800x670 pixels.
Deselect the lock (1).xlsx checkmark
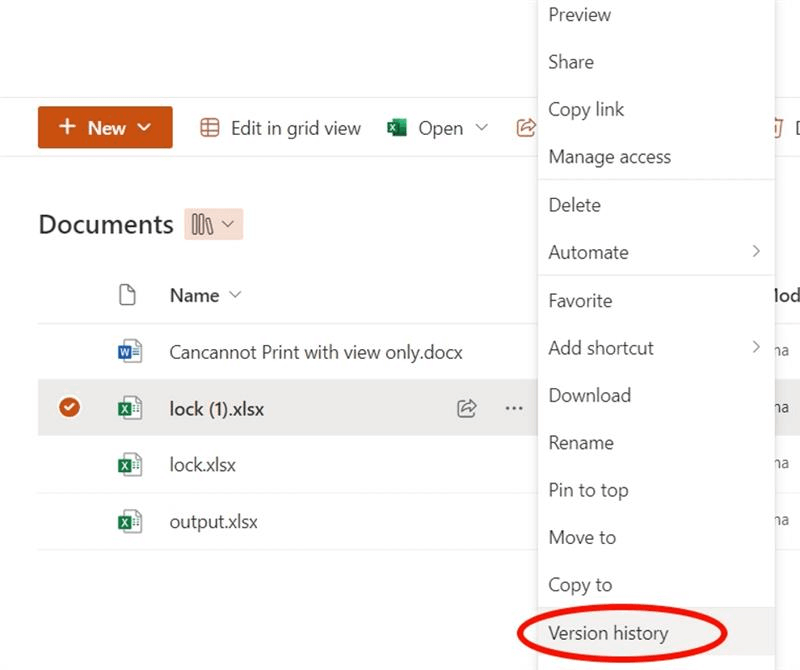coord(69,407)
